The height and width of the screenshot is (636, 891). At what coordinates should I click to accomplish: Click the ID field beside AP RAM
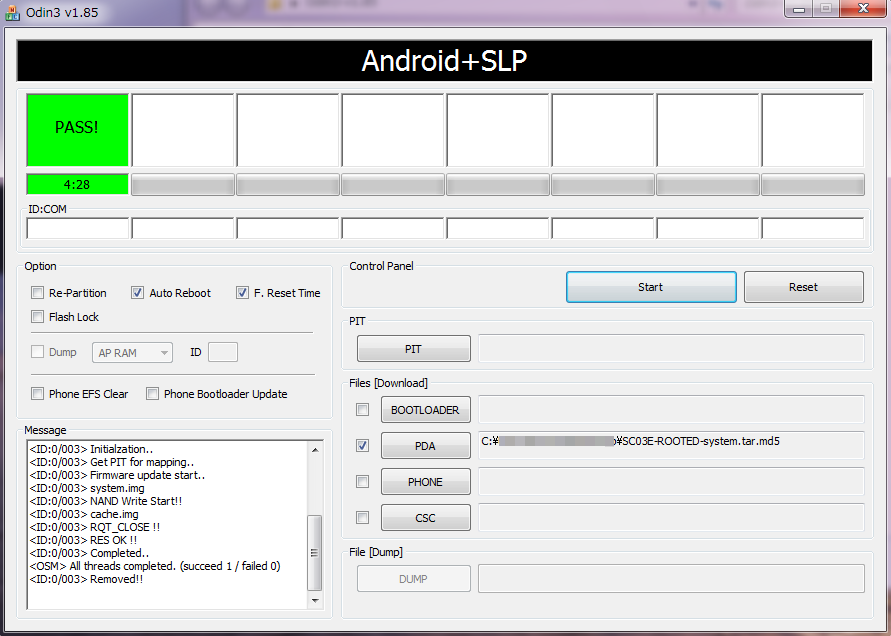tap(223, 352)
